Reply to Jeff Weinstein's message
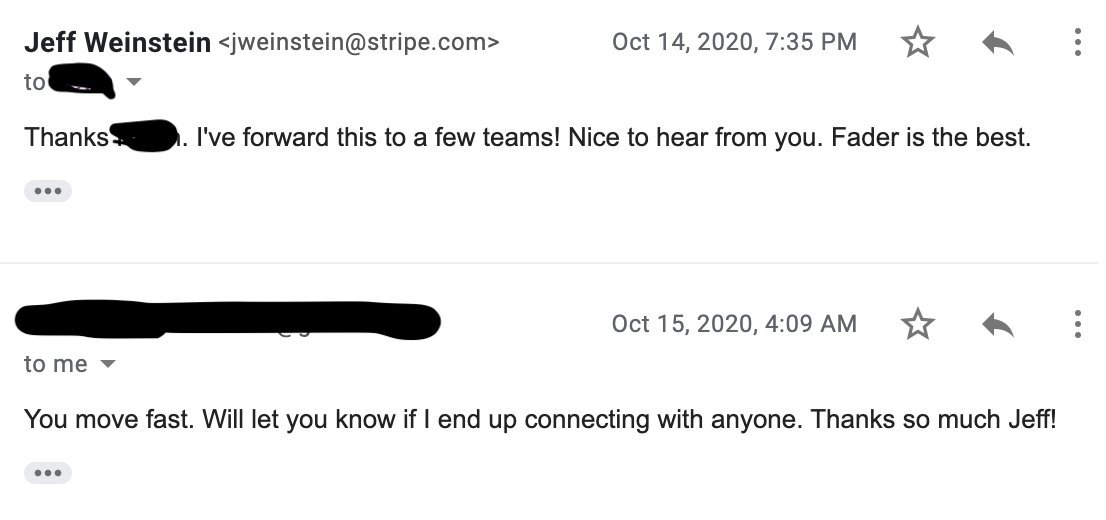Screen dimensions: 1106x520 click(x=997, y=43)
